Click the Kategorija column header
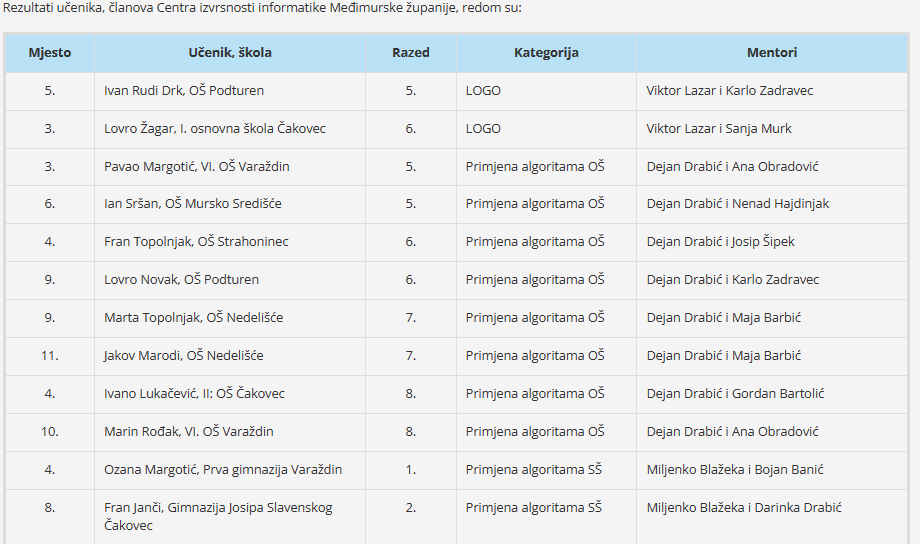This screenshot has height=544, width=920. [546, 53]
